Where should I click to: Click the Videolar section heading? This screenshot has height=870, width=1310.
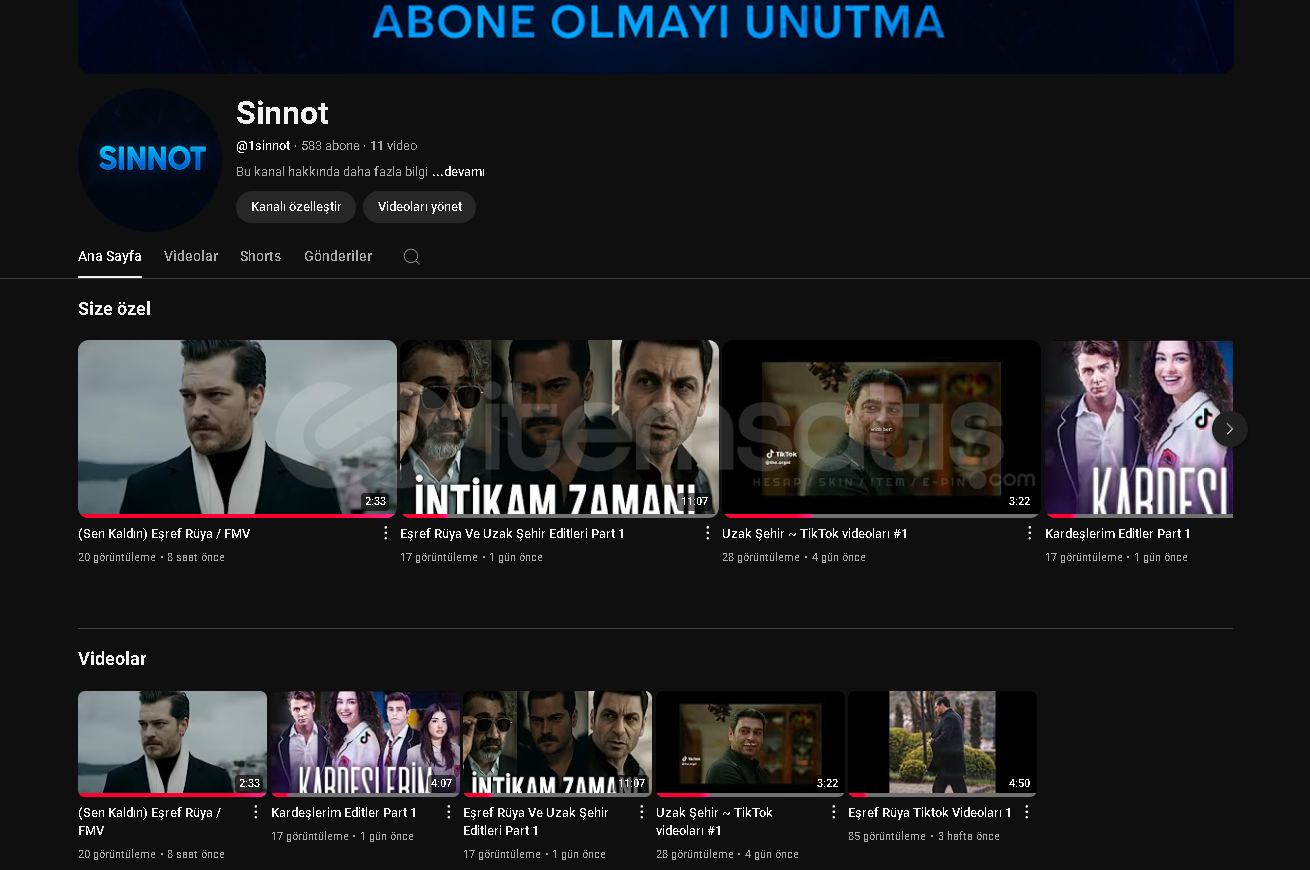point(112,659)
